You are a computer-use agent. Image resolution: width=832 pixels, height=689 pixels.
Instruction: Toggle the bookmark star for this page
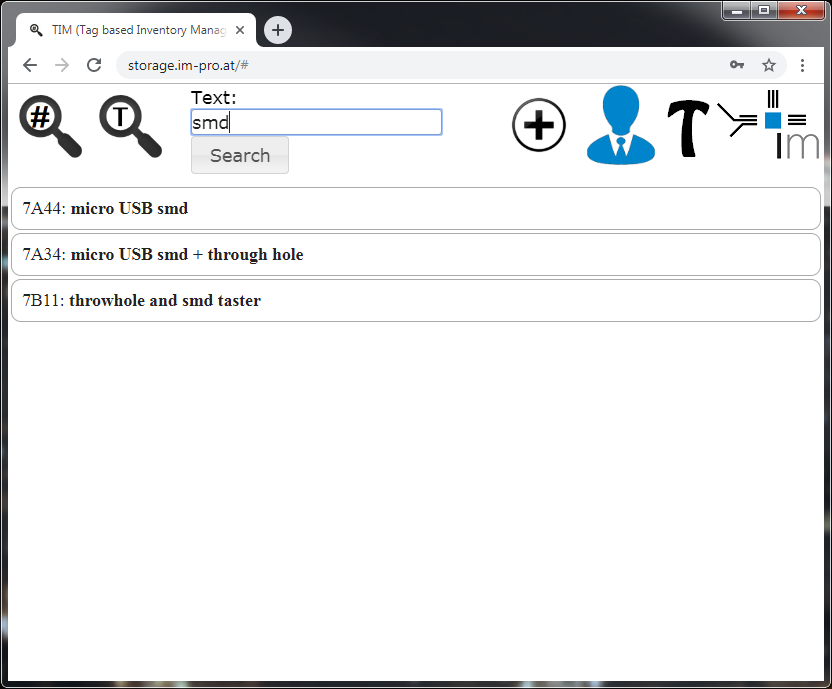[769, 64]
